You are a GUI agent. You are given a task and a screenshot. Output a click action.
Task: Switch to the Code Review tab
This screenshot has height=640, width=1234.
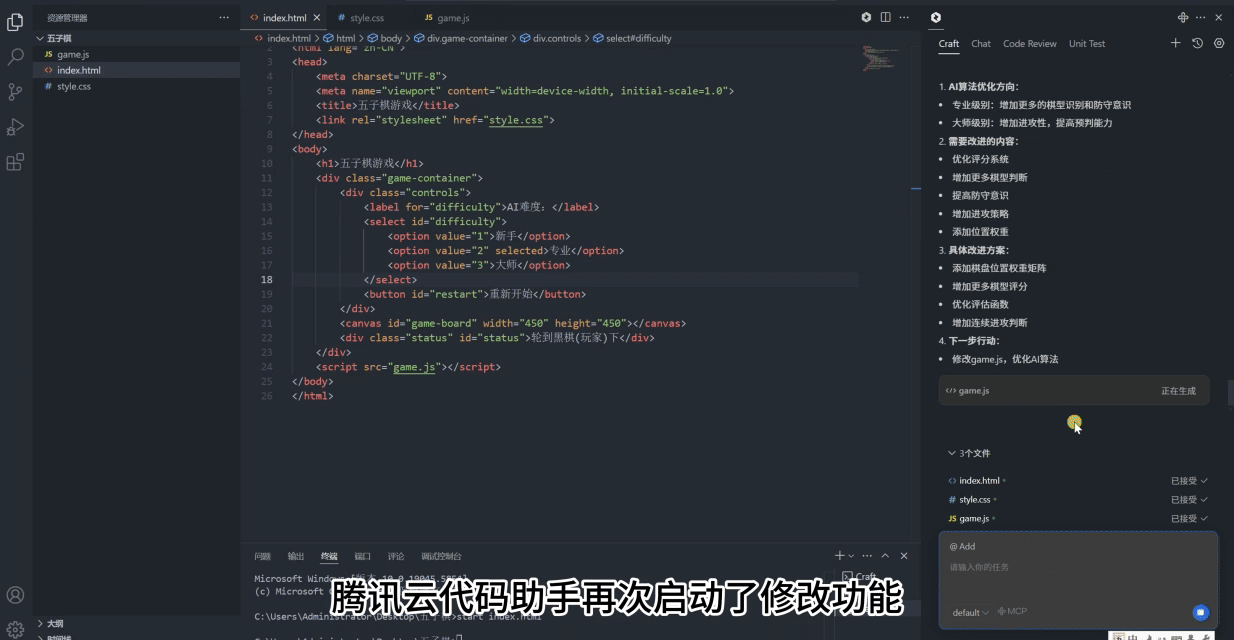(1029, 44)
